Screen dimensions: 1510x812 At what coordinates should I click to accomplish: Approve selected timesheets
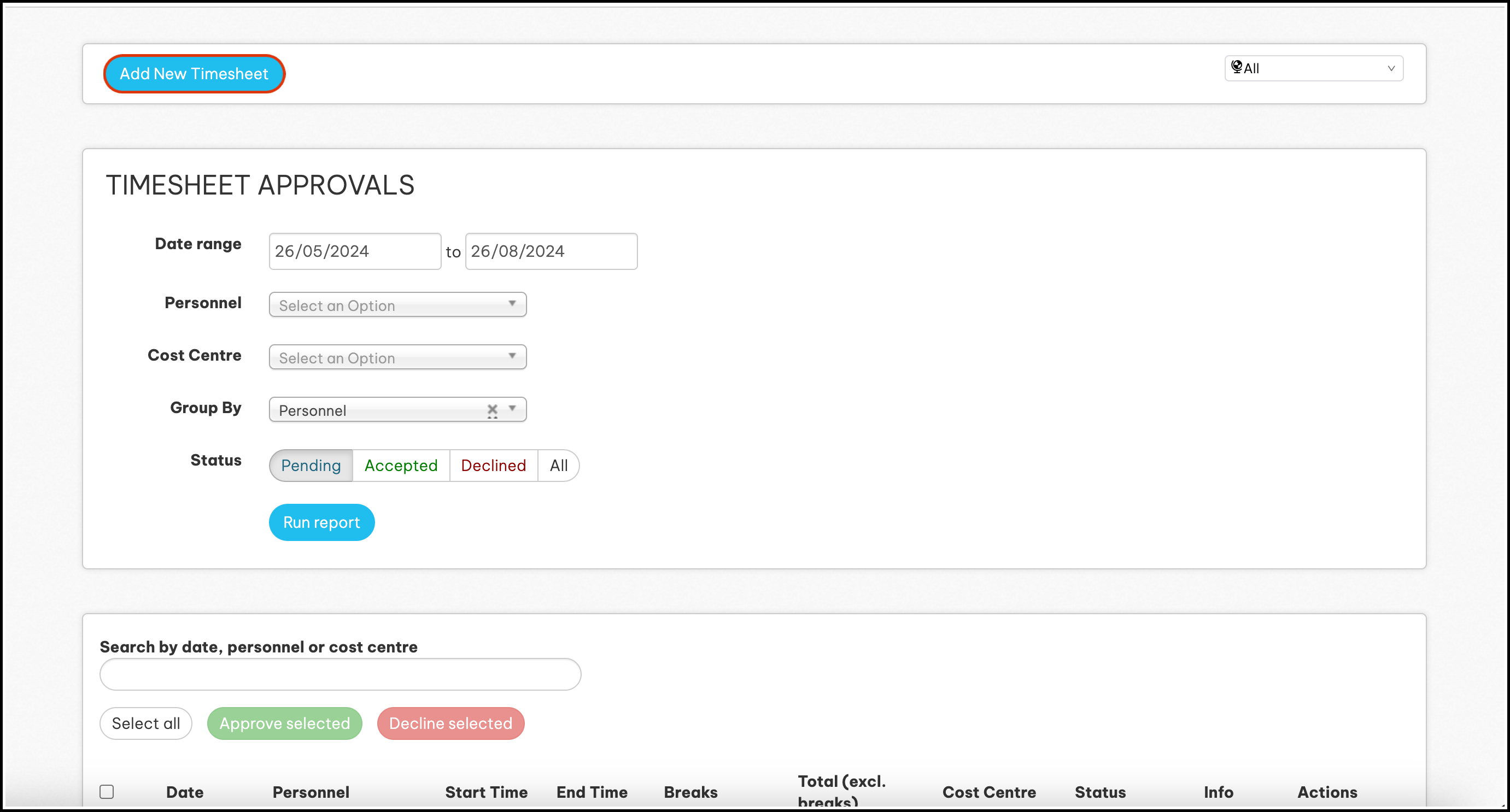click(x=284, y=723)
